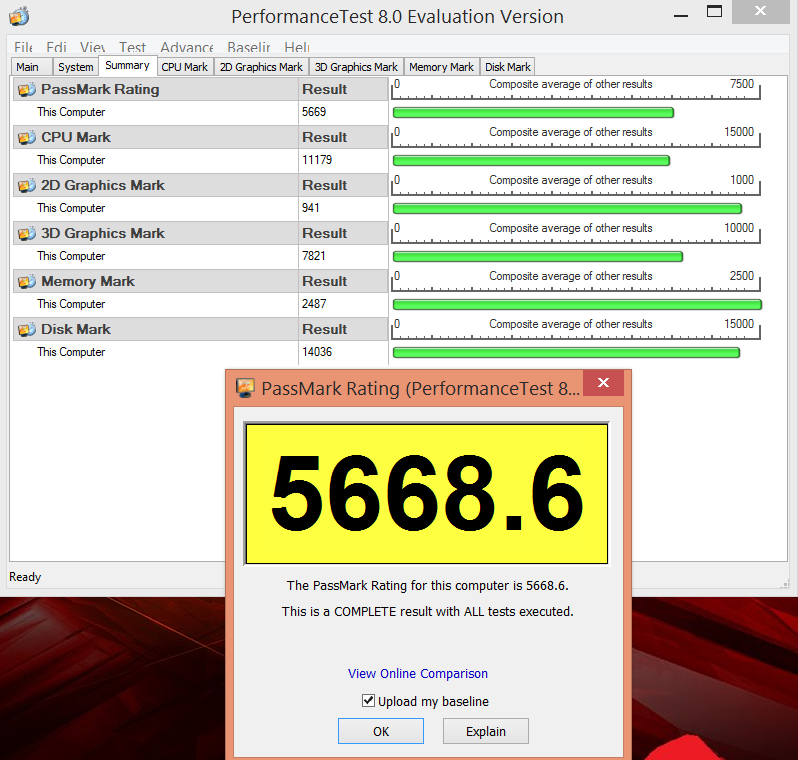Click the CPU Mark green result bar
Image resolution: width=798 pixels, height=760 pixels.
point(531,161)
